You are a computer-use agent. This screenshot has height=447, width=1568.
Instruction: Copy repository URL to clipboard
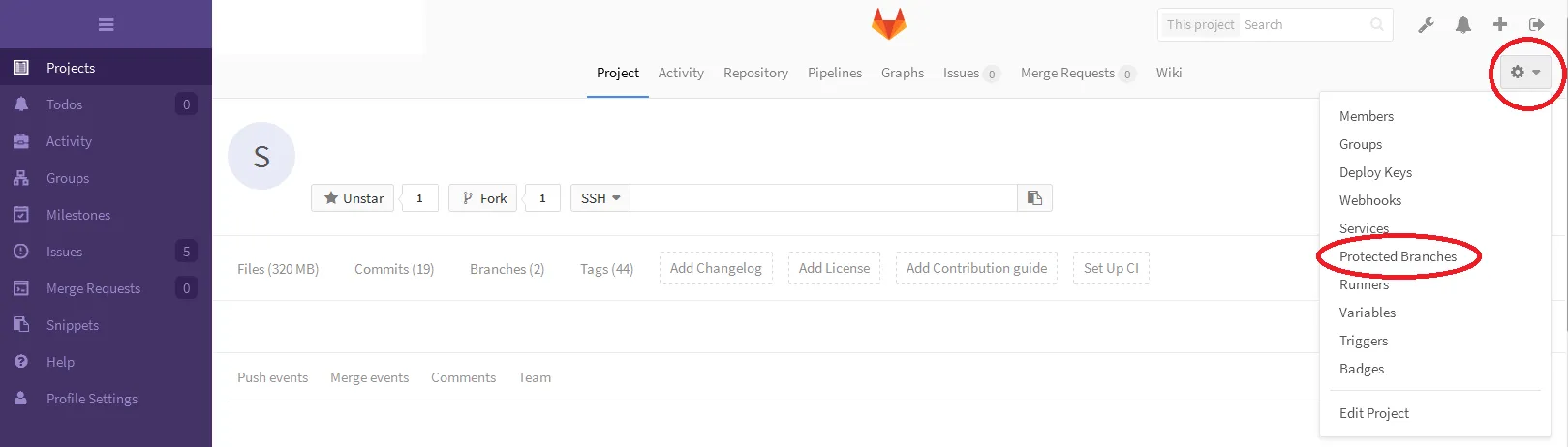(1034, 198)
